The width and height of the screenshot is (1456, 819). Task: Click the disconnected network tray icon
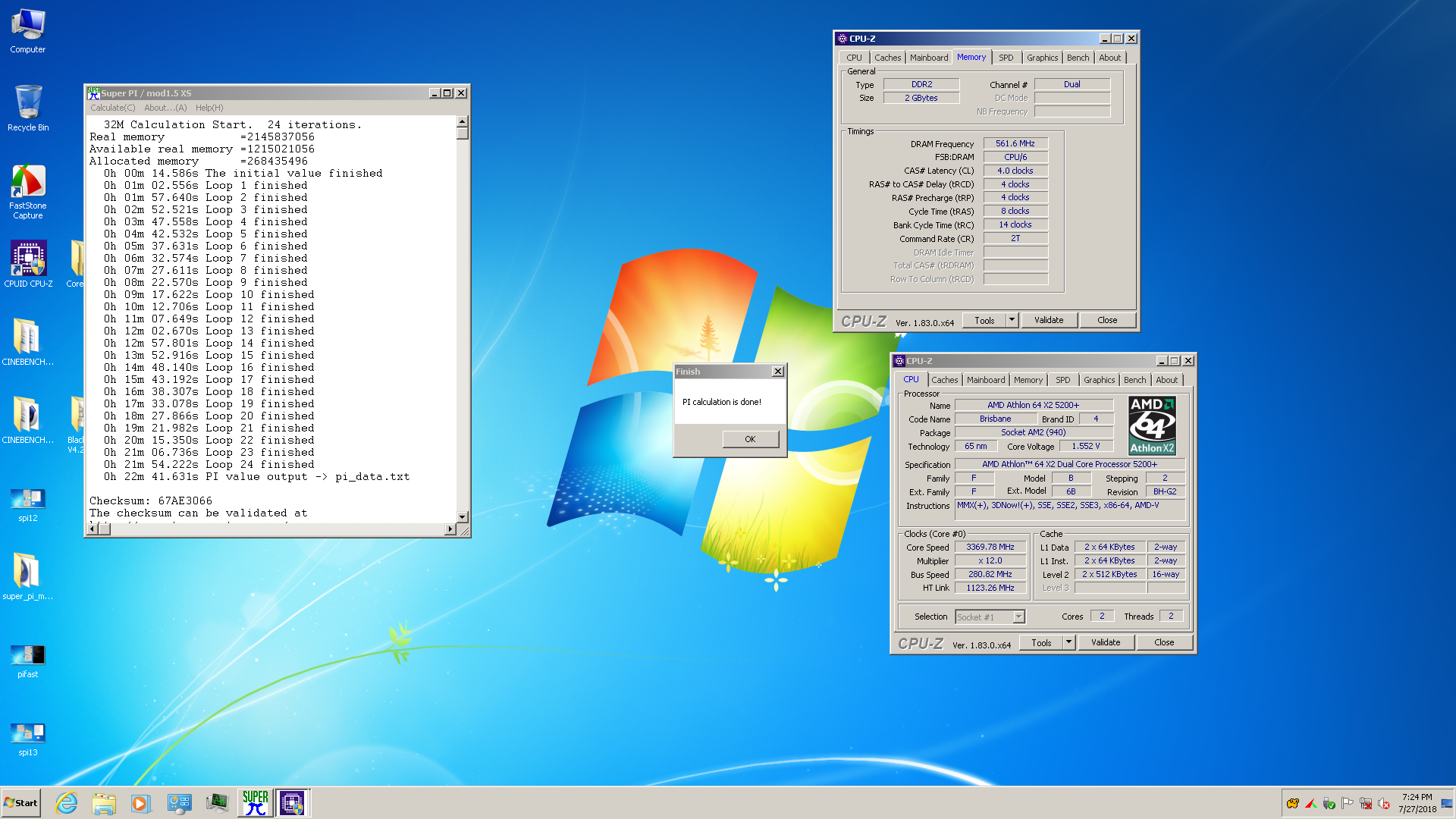pos(1366,804)
